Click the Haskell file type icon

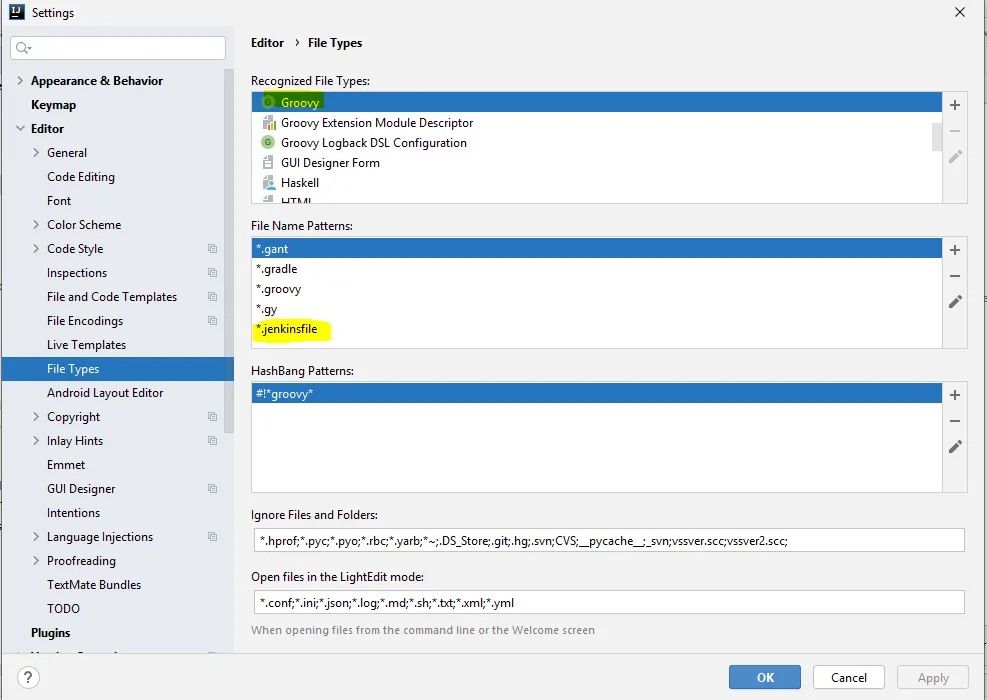tap(269, 183)
